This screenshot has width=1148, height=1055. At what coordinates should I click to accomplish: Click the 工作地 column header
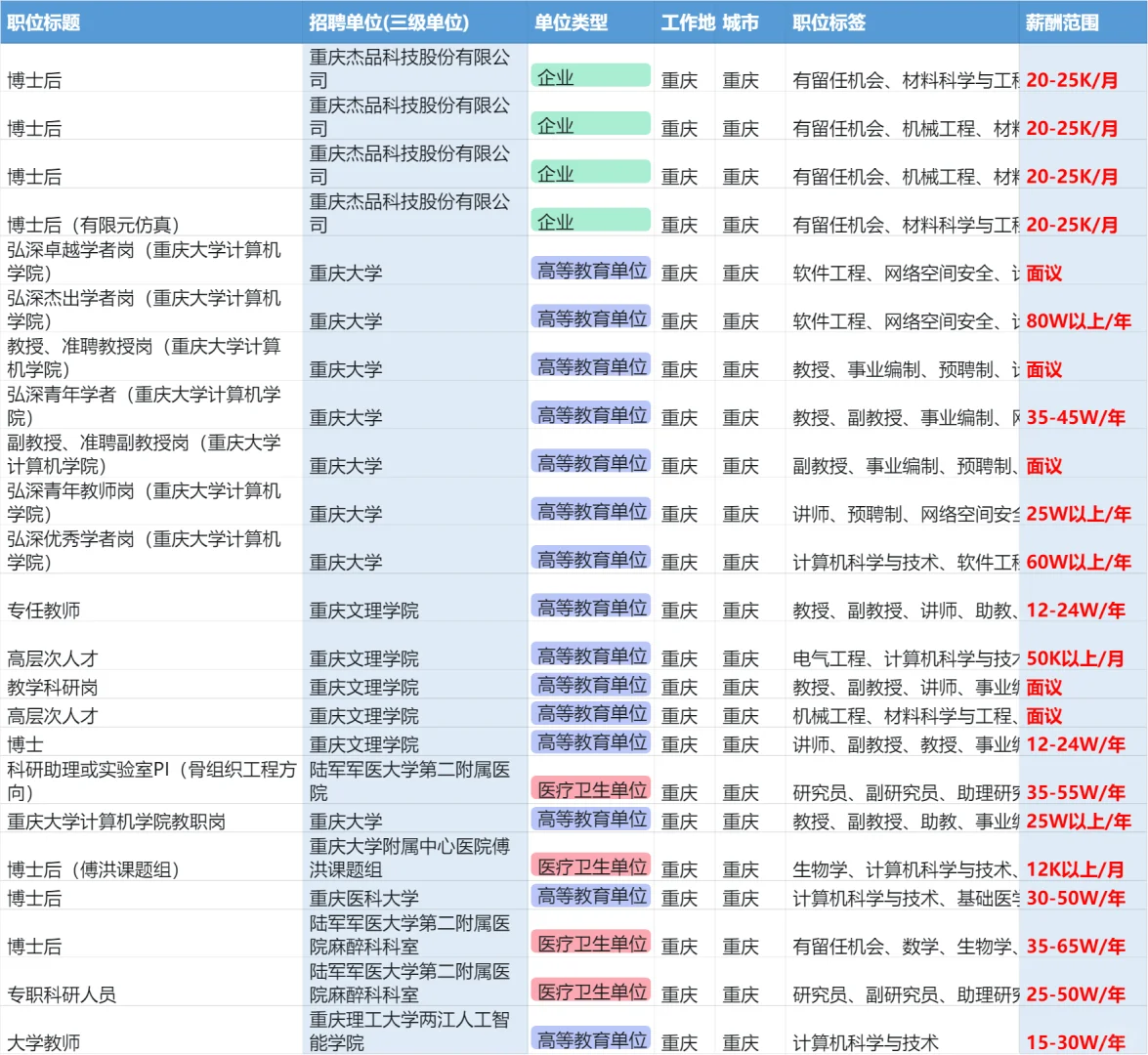[x=685, y=22]
